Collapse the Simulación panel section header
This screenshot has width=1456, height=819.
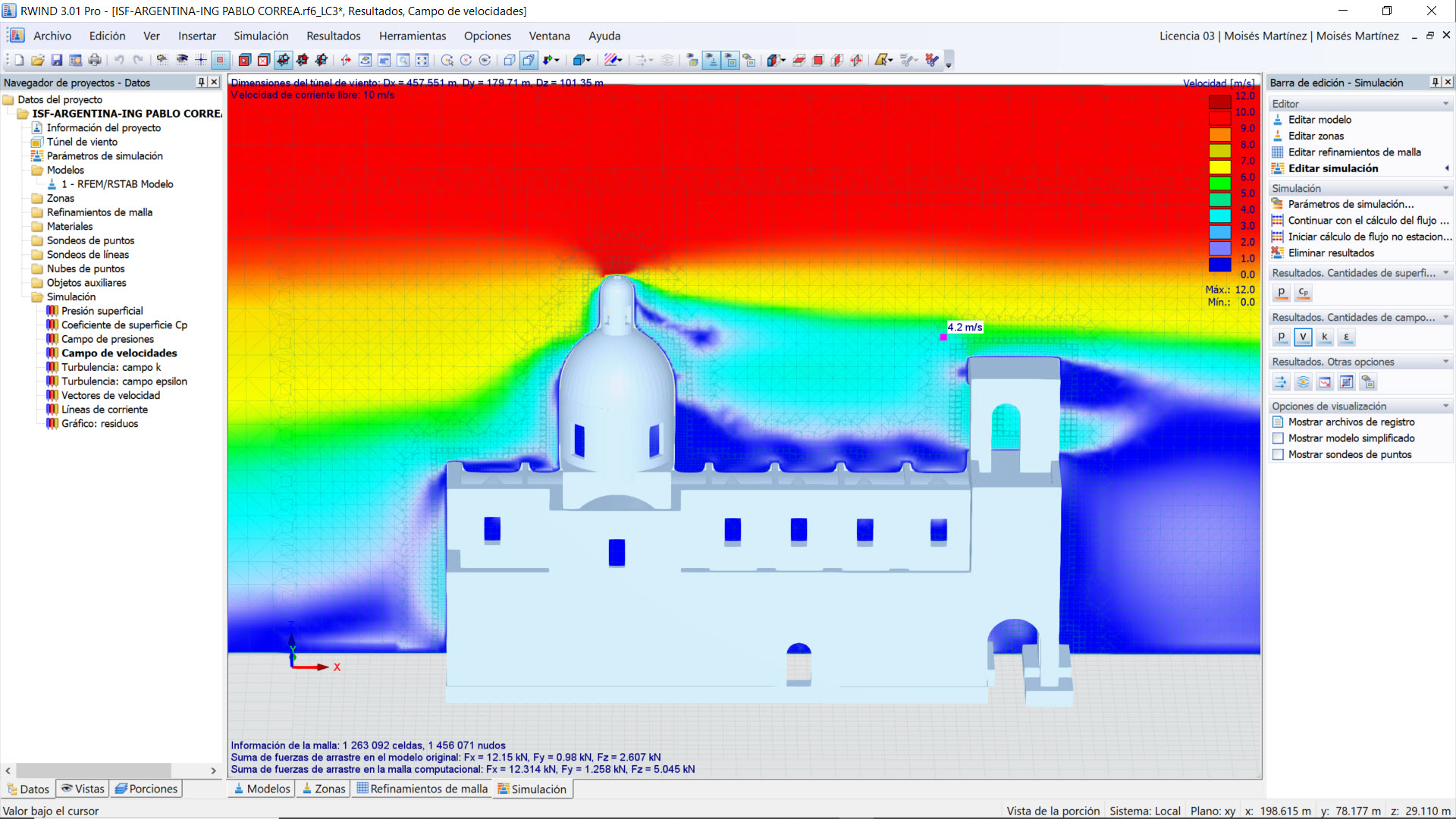pyautogui.click(x=1445, y=188)
